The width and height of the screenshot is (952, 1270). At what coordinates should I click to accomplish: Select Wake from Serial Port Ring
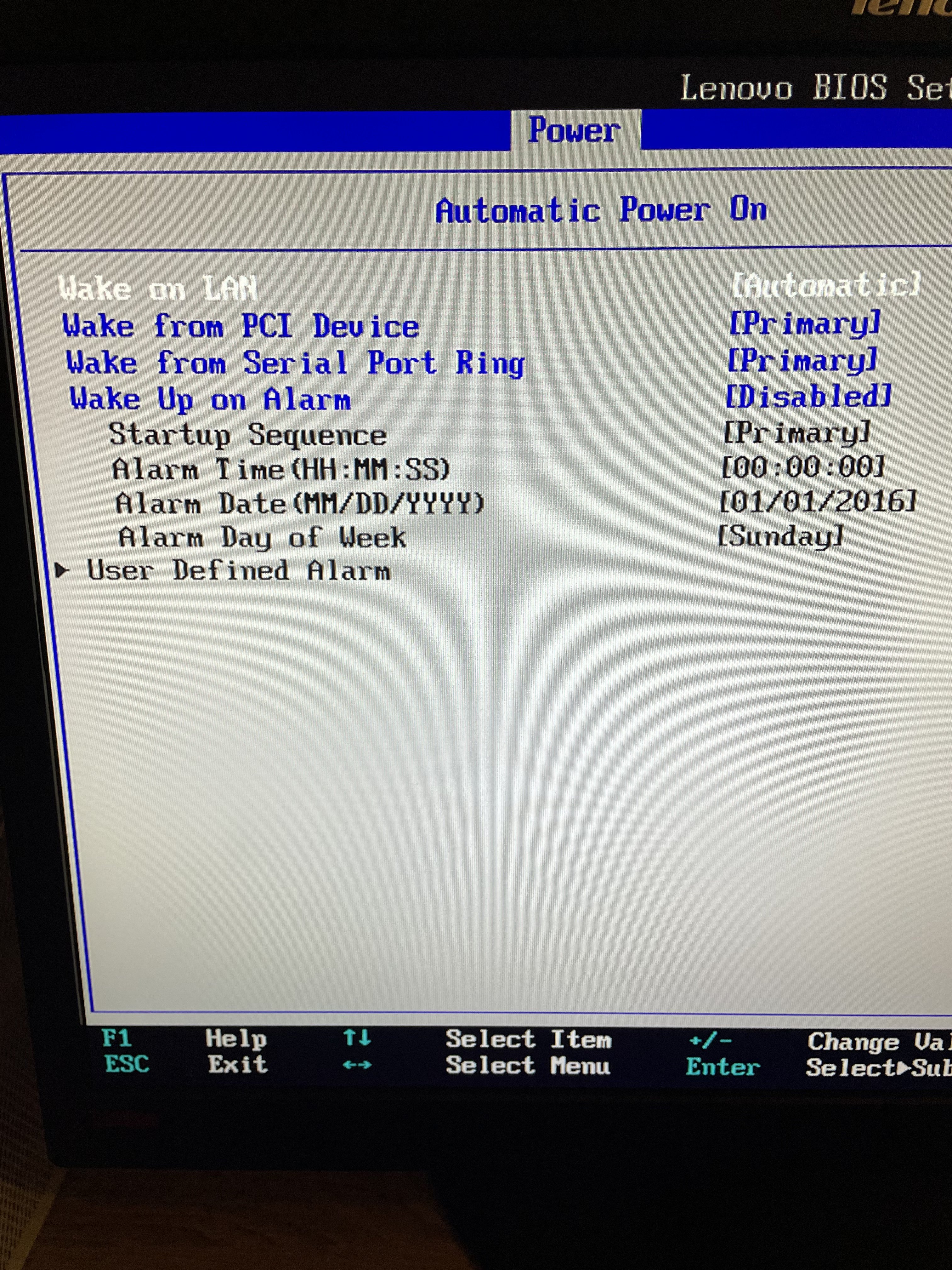point(296,363)
